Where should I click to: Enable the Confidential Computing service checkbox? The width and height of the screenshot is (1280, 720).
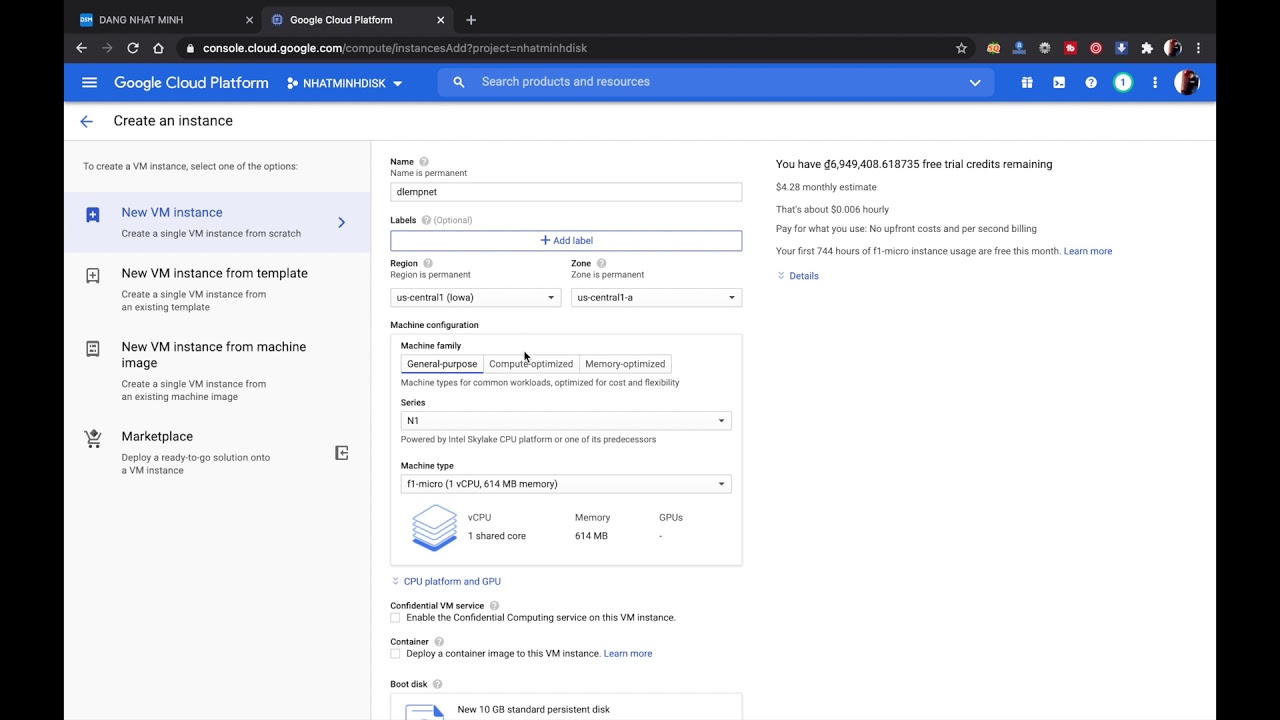[x=395, y=618]
